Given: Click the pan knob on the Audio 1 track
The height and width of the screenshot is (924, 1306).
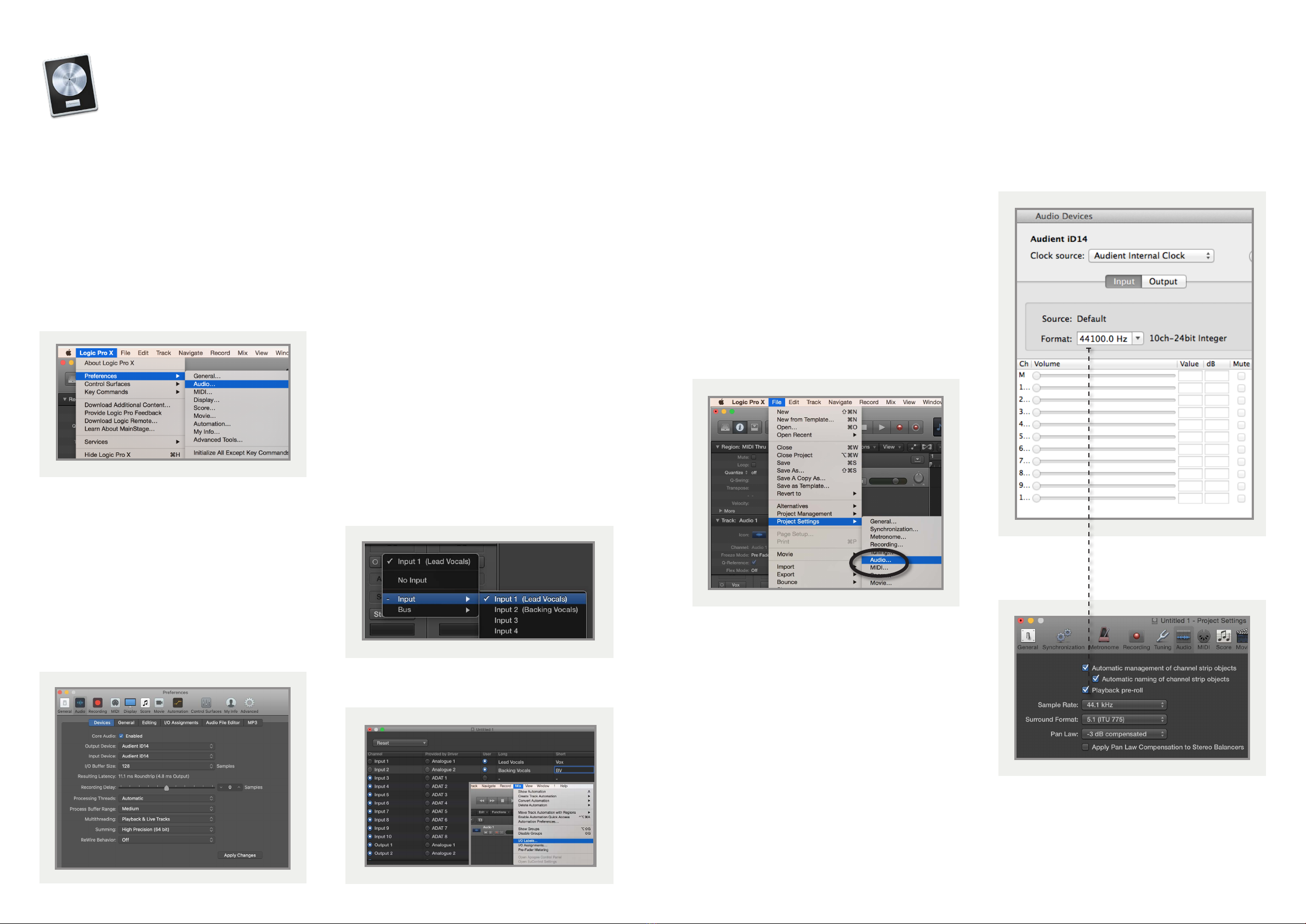Looking at the screenshot, I should 918,479.
